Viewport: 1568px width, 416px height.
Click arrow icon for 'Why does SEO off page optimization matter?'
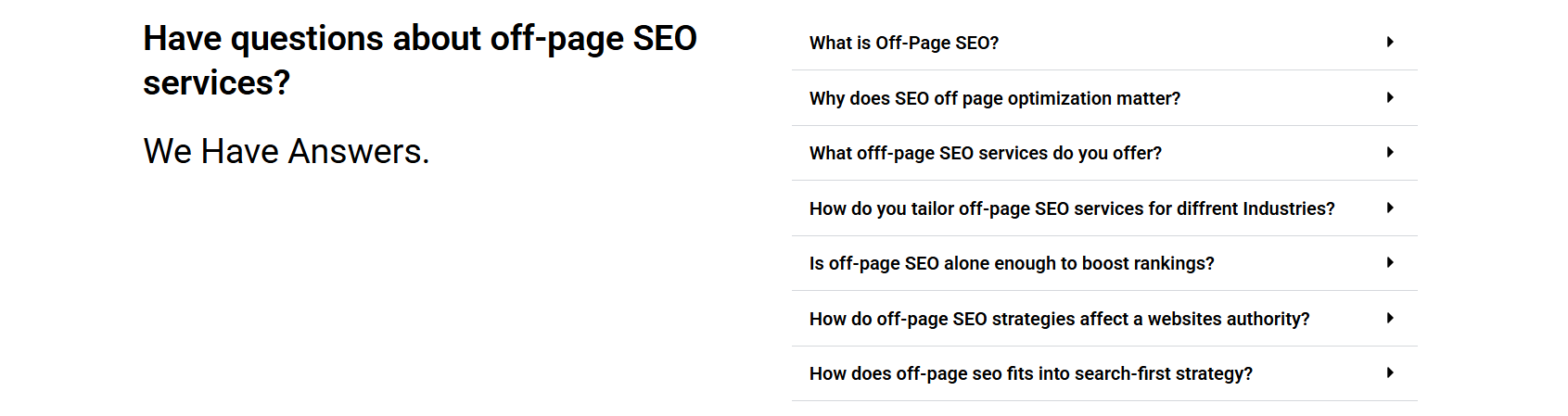pyautogui.click(x=1390, y=97)
